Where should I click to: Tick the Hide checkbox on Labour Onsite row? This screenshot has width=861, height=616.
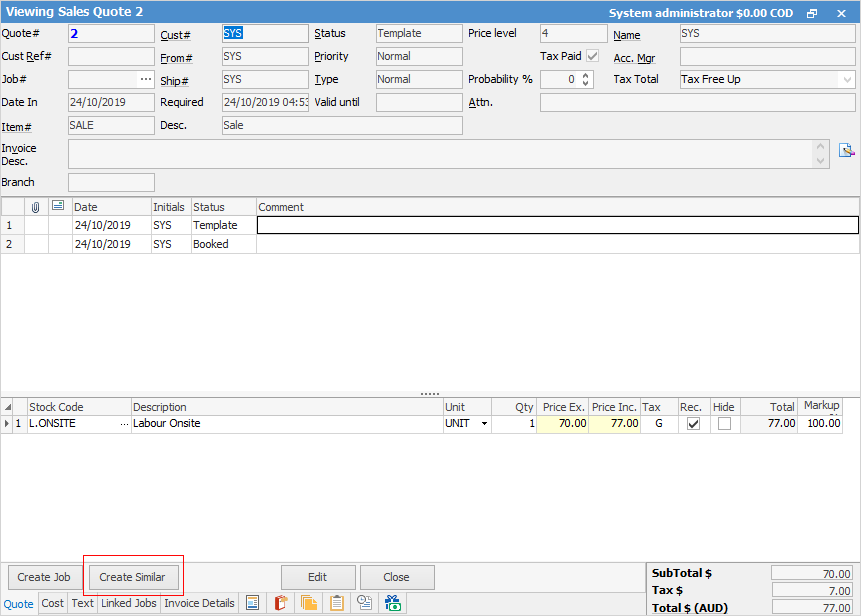724,424
